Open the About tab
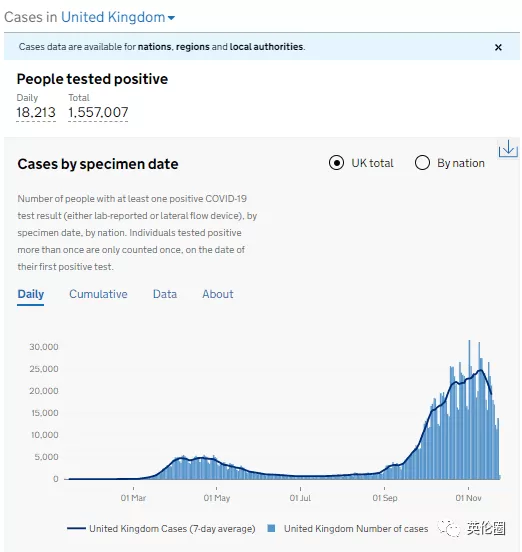This screenshot has width=522, height=552. (x=218, y=294)
